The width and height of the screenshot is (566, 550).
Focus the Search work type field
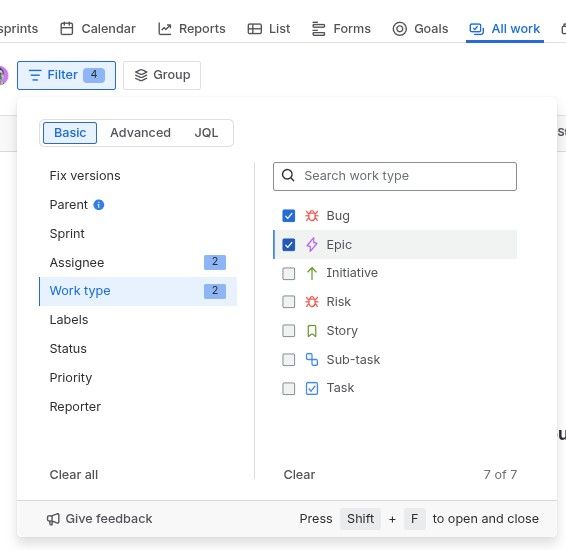point(395,176)
